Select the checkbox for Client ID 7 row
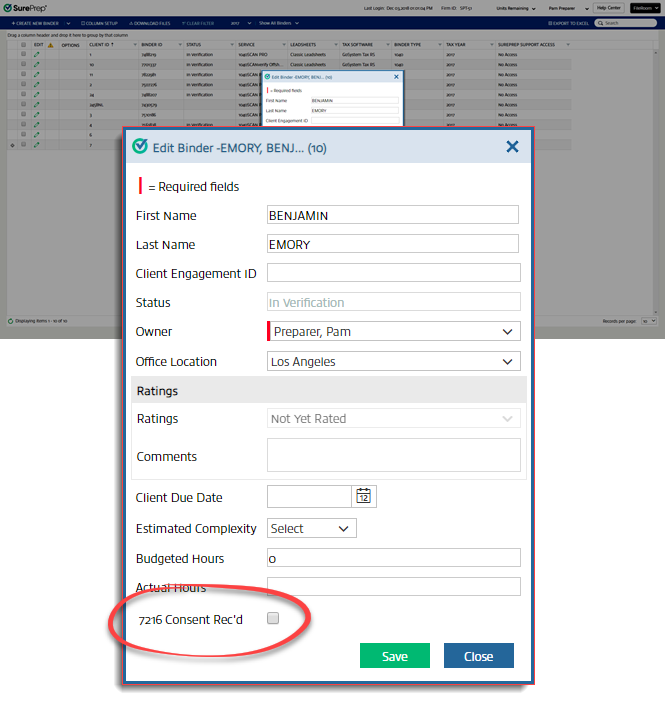665x704 pixels. [23, 144]
